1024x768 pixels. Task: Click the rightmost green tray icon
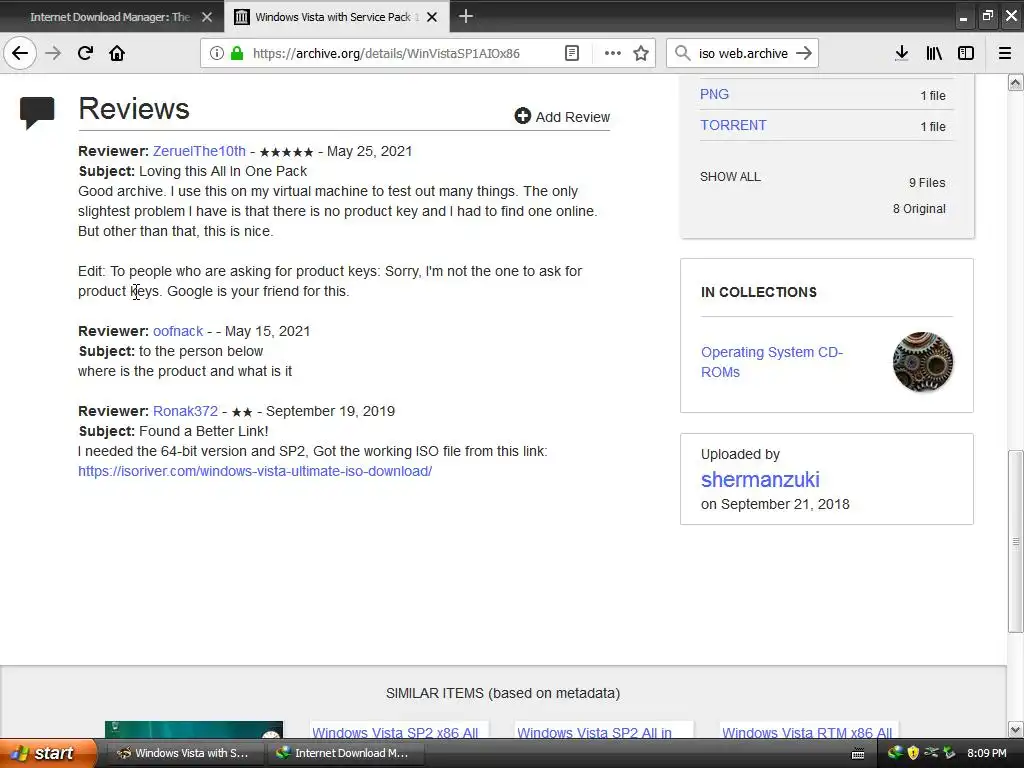click(x=949, y=753)
